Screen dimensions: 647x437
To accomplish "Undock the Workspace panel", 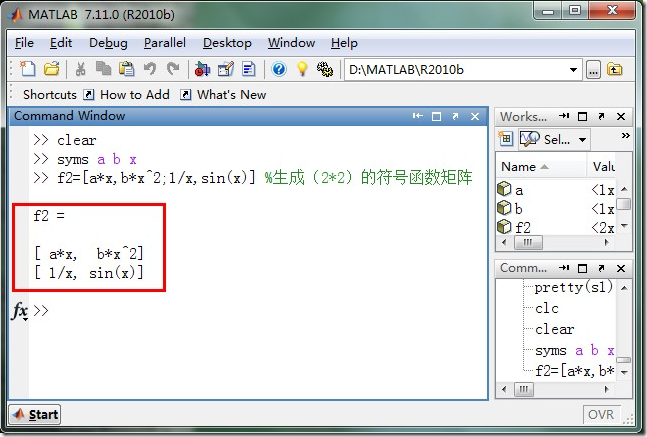I will pos(601,116).
